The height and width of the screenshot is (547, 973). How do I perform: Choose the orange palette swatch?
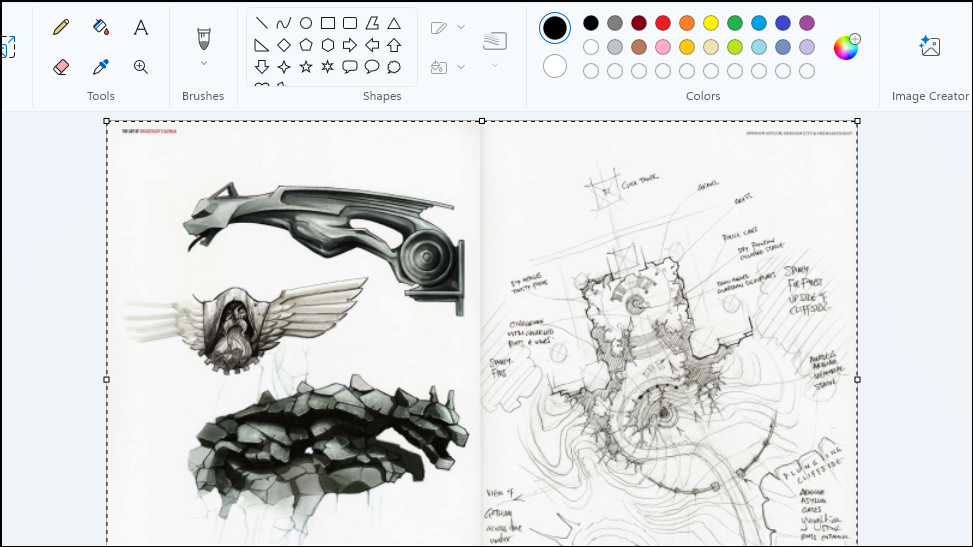click(687, 24)
